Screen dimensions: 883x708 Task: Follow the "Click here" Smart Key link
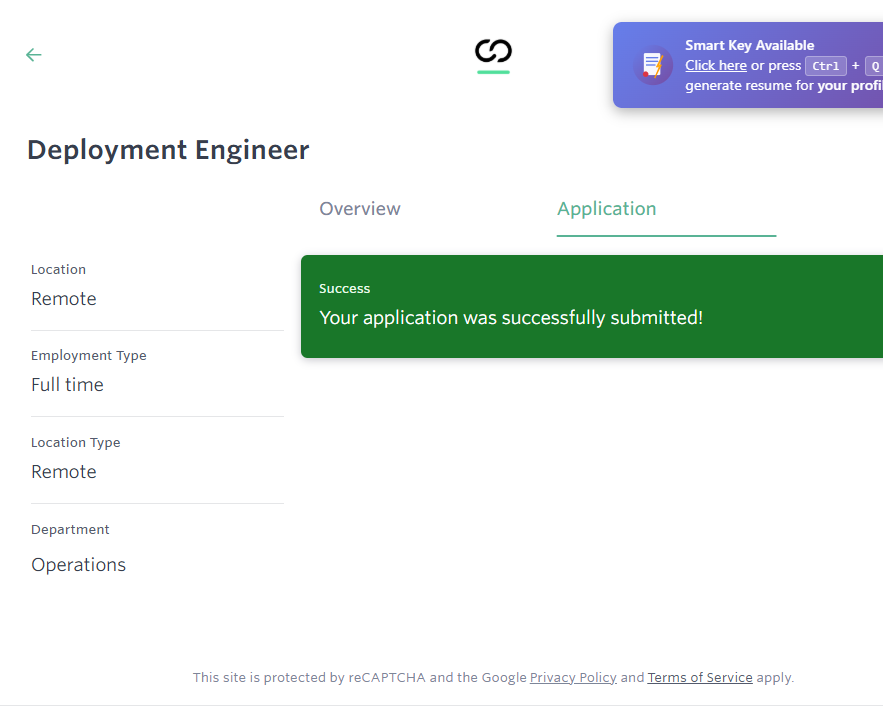[716, 65]
